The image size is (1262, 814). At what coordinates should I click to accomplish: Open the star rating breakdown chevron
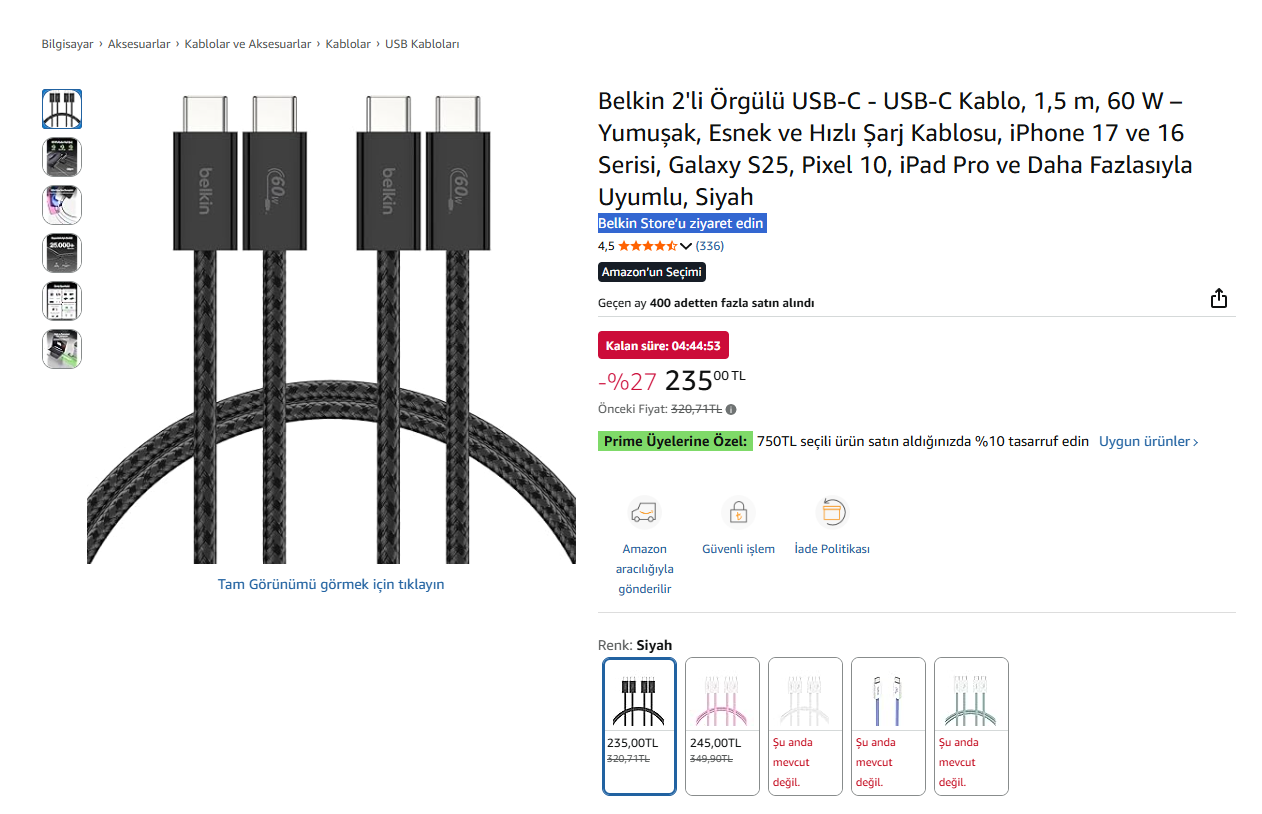[x=686, y=246]
